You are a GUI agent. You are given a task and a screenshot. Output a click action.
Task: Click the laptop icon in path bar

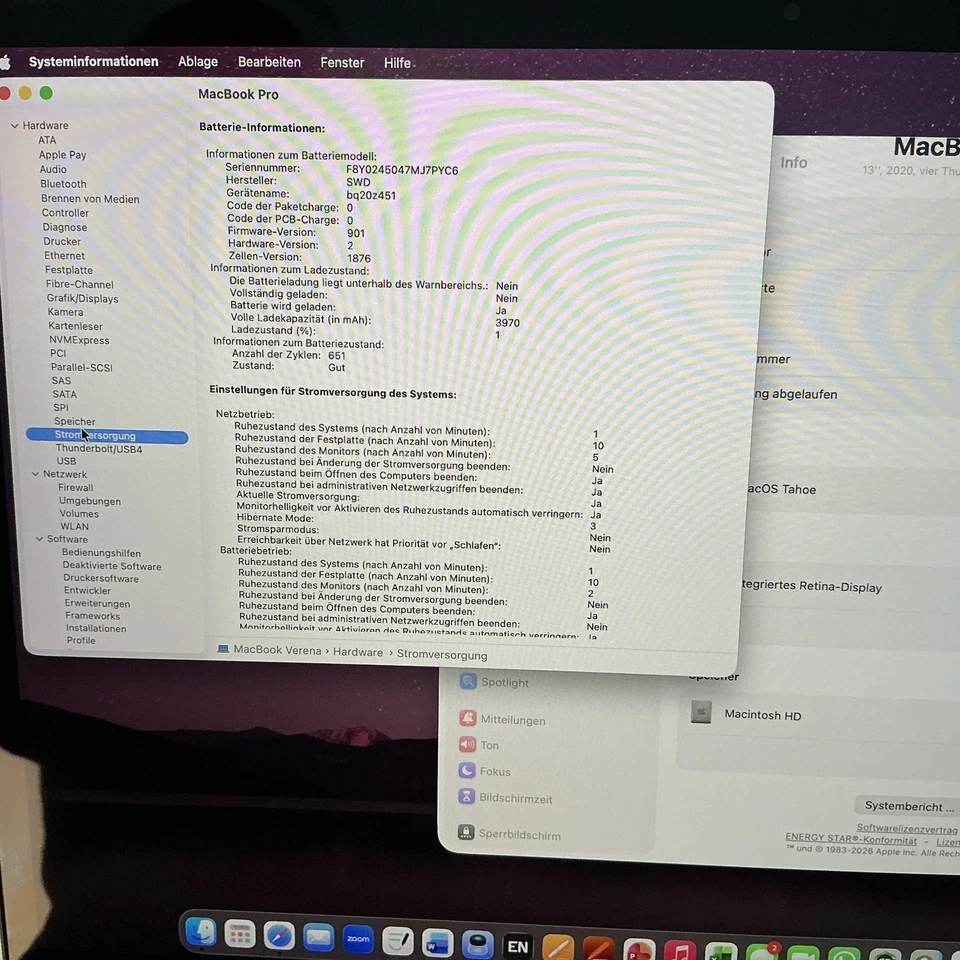pos(223,649)
